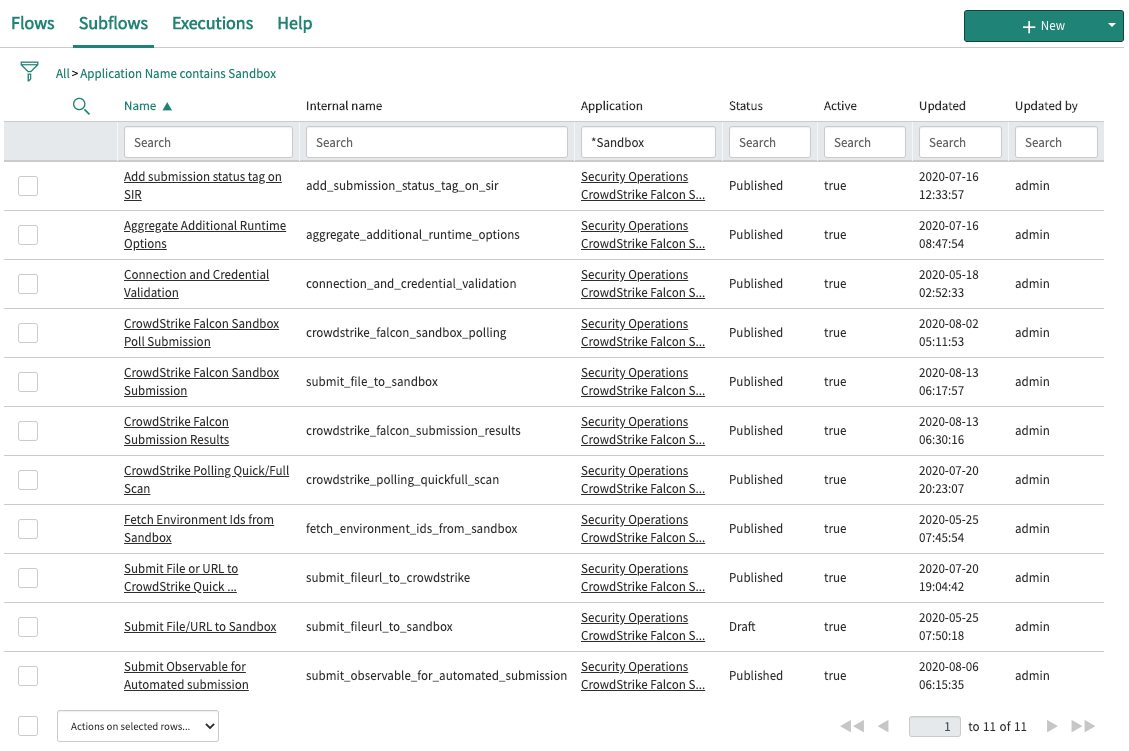Viewport: 1129px width, 751px height.
Task: Toggle the select-all rows checkbox at bottom
Action: tap(28, 726)
